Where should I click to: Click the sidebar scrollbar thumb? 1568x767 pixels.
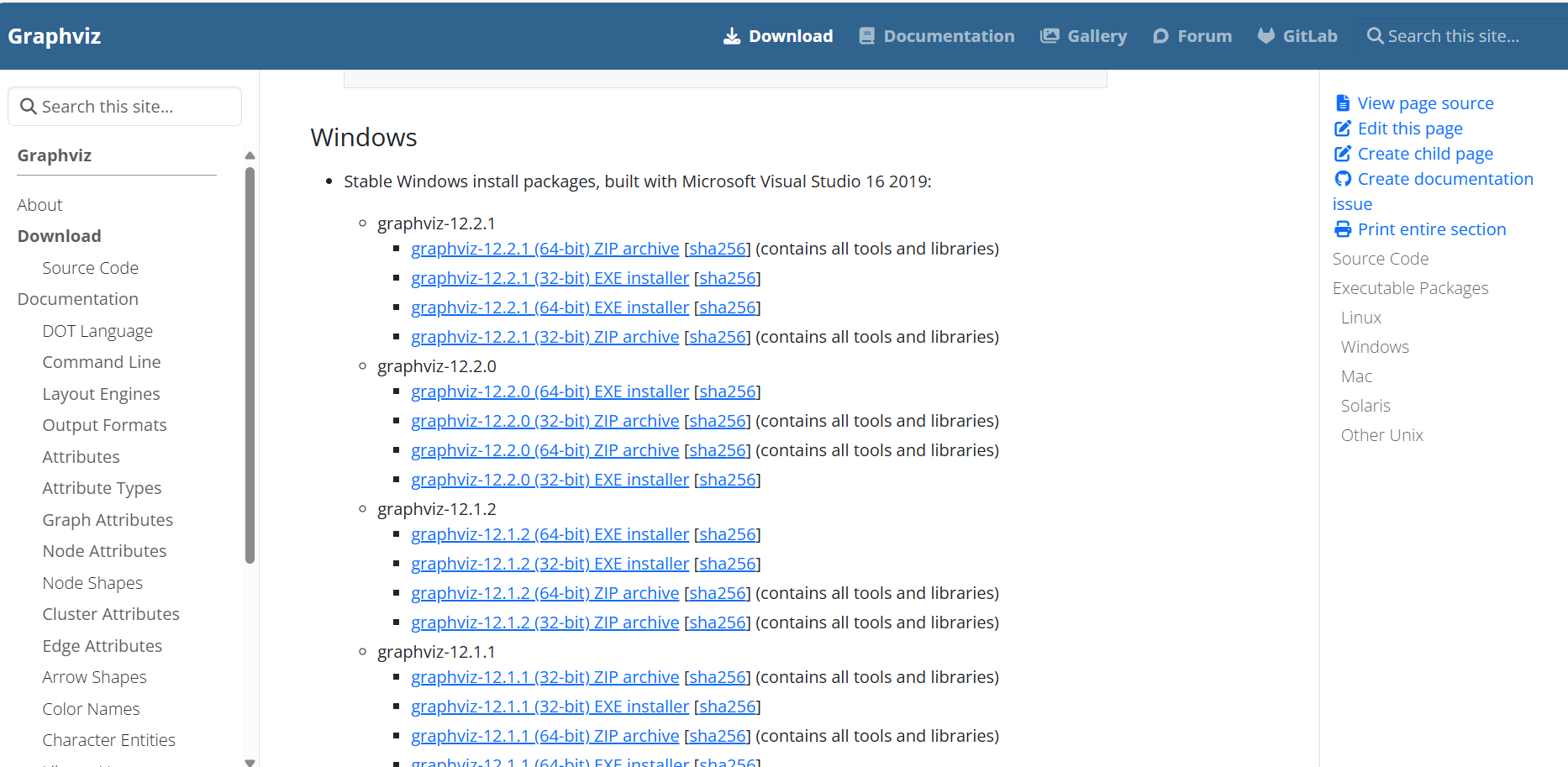click(250, 365)
